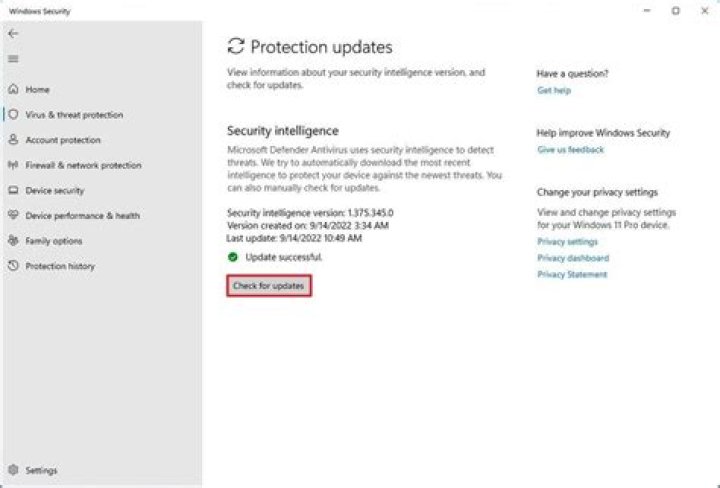Select Family options in sidebar

click(54, 241)
